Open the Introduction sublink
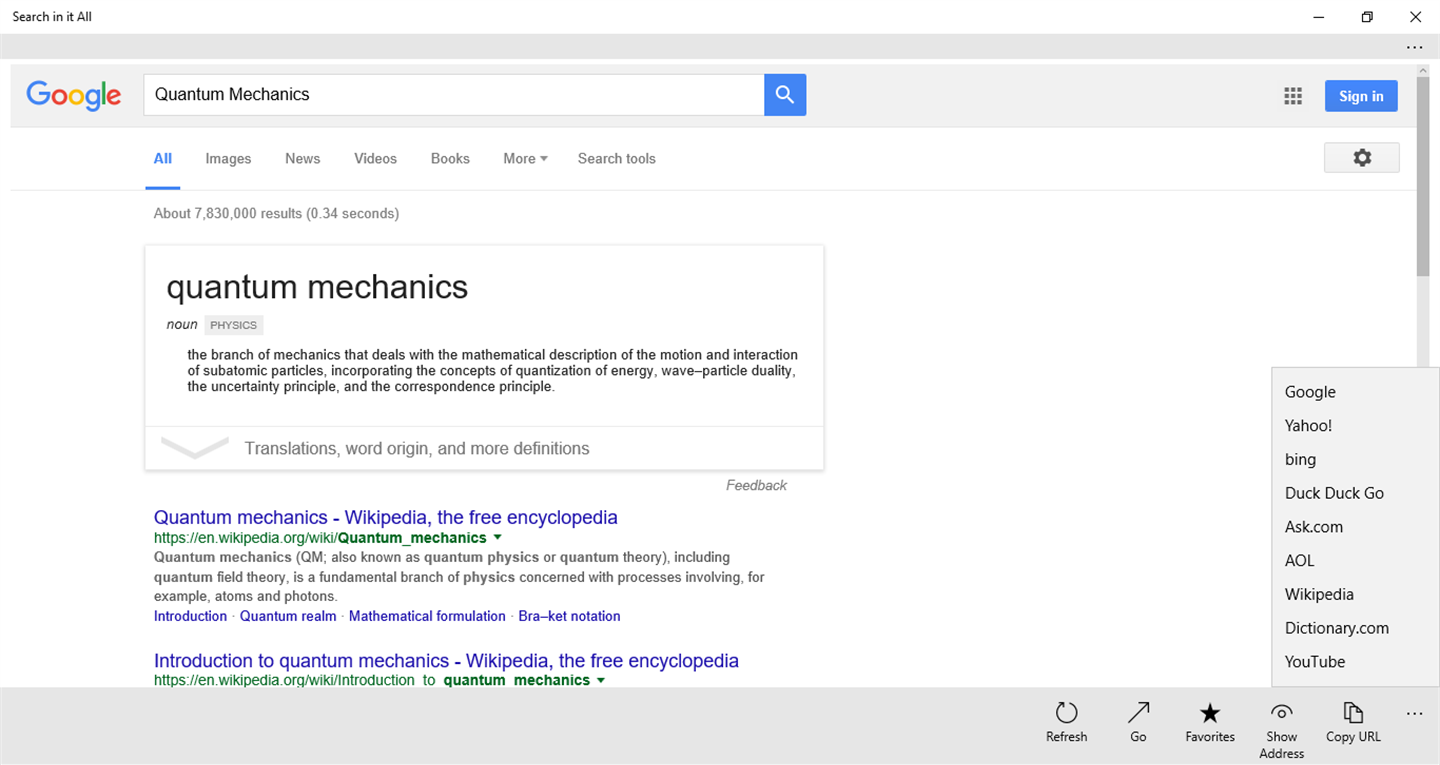Image resolution: width=1440 pixels, height=765 pixels. click(x=190, y=616)
